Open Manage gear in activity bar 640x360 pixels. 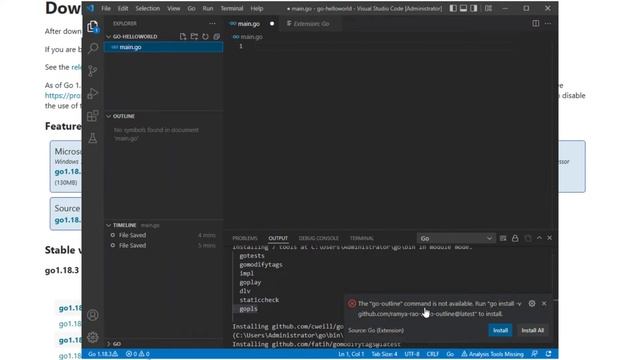[93, 337]
